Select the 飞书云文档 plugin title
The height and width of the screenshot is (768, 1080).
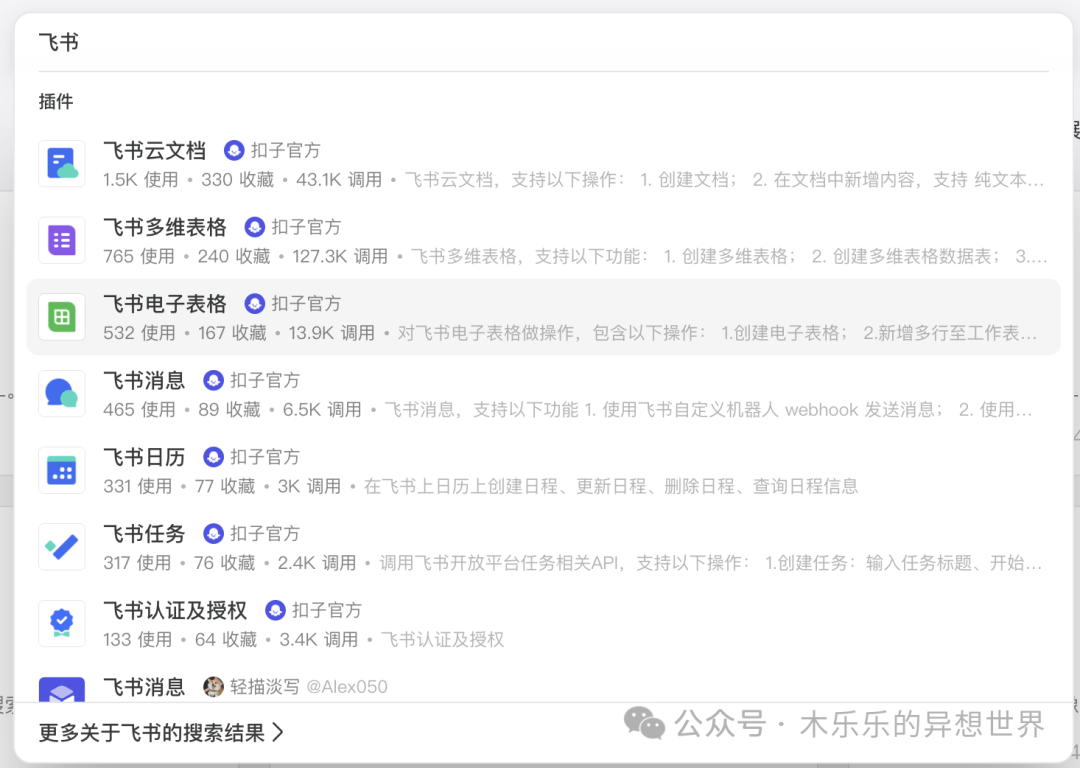click(154, 150)
